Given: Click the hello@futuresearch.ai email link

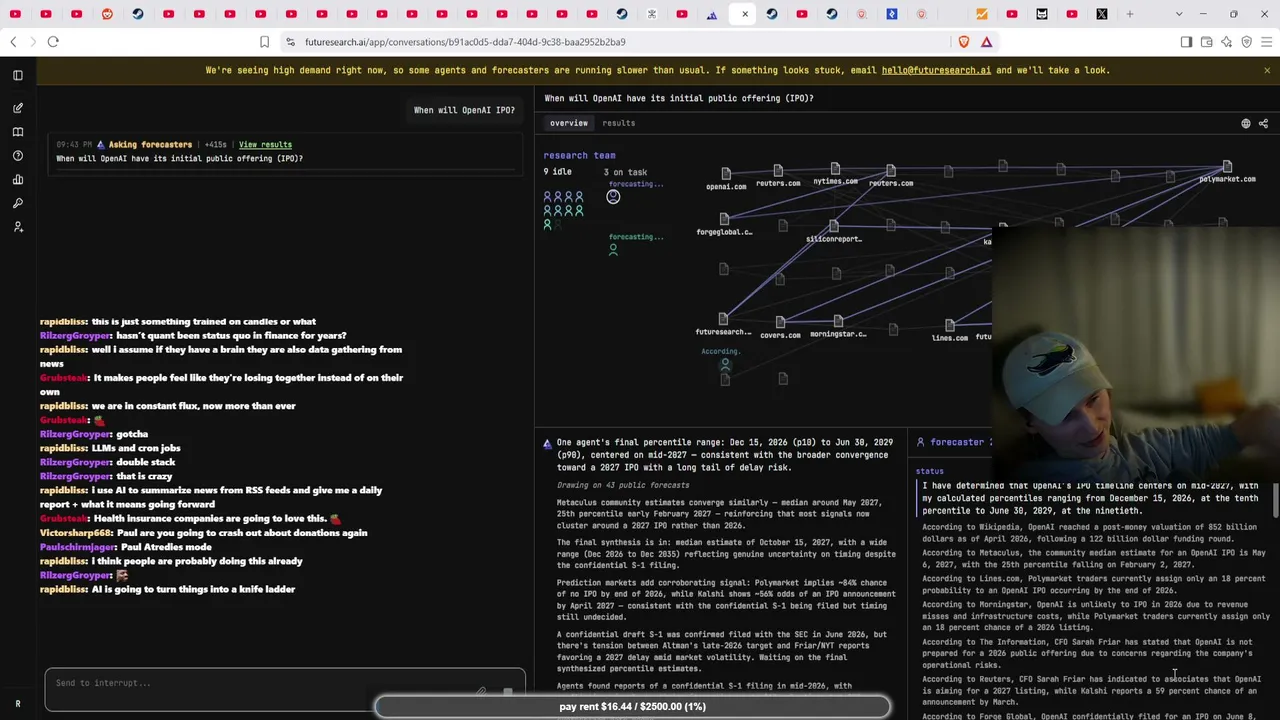Looking at the screenshot, I should [936, 70].
